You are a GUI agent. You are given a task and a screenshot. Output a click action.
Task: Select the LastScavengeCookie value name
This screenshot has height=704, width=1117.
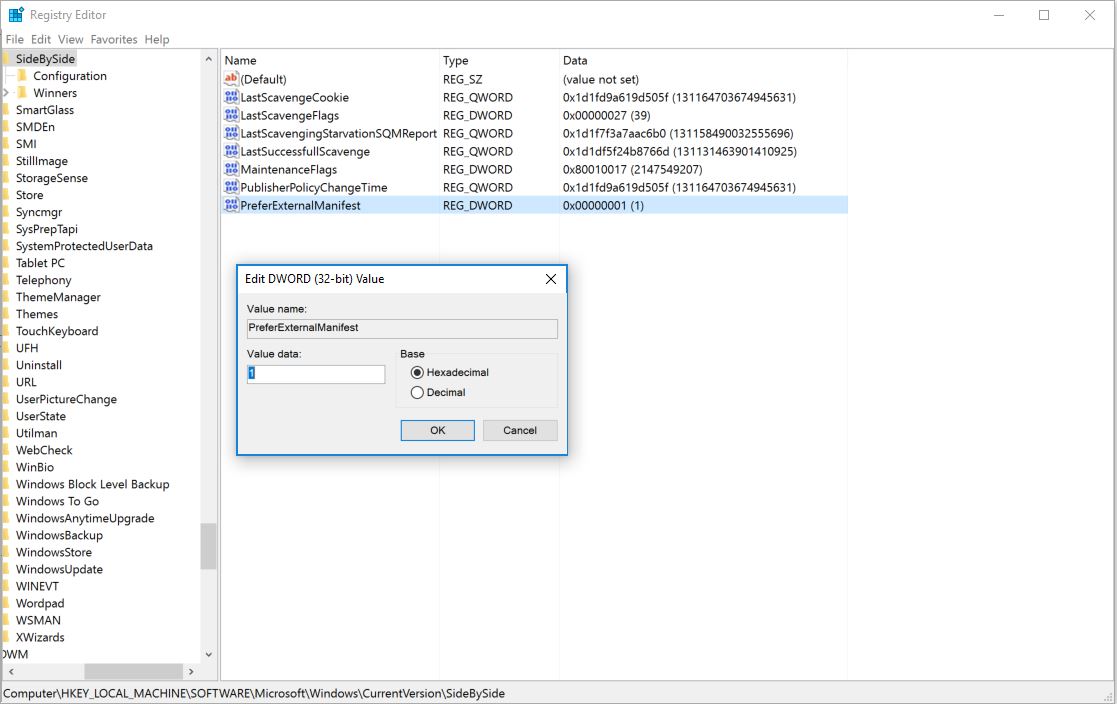click(x=295, y=97)
